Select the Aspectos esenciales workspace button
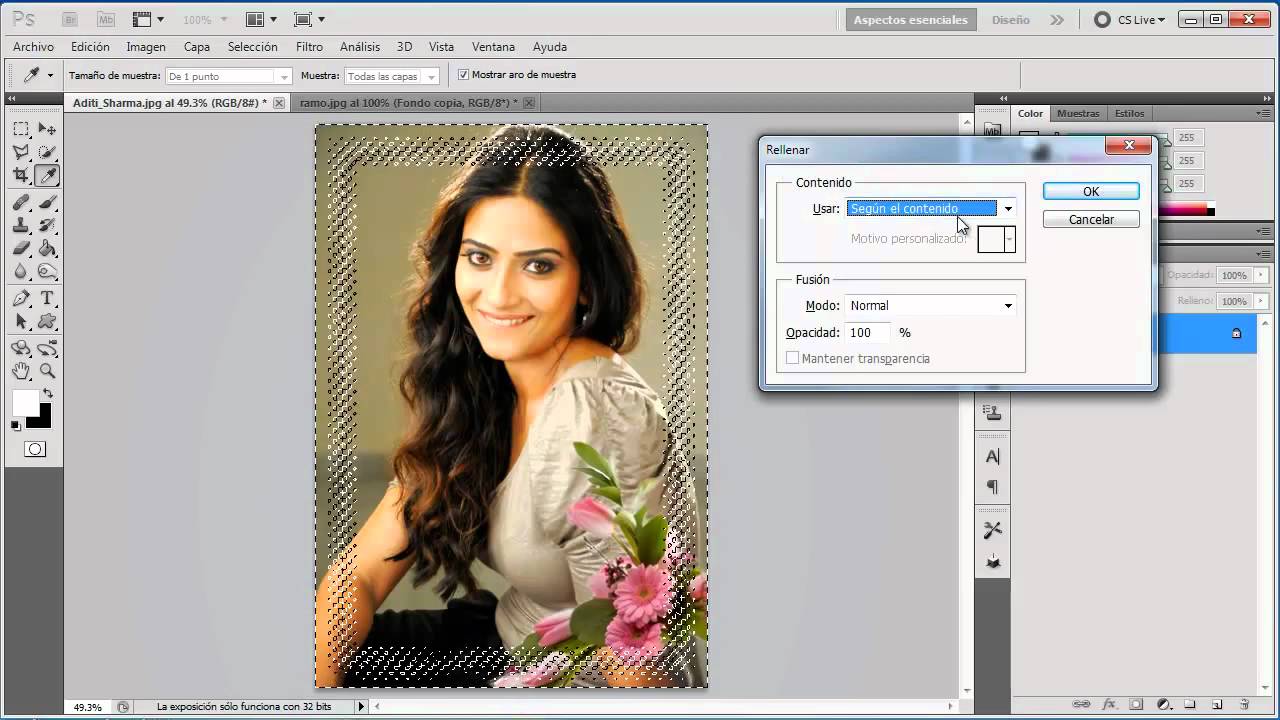 (x=910, y=20)
